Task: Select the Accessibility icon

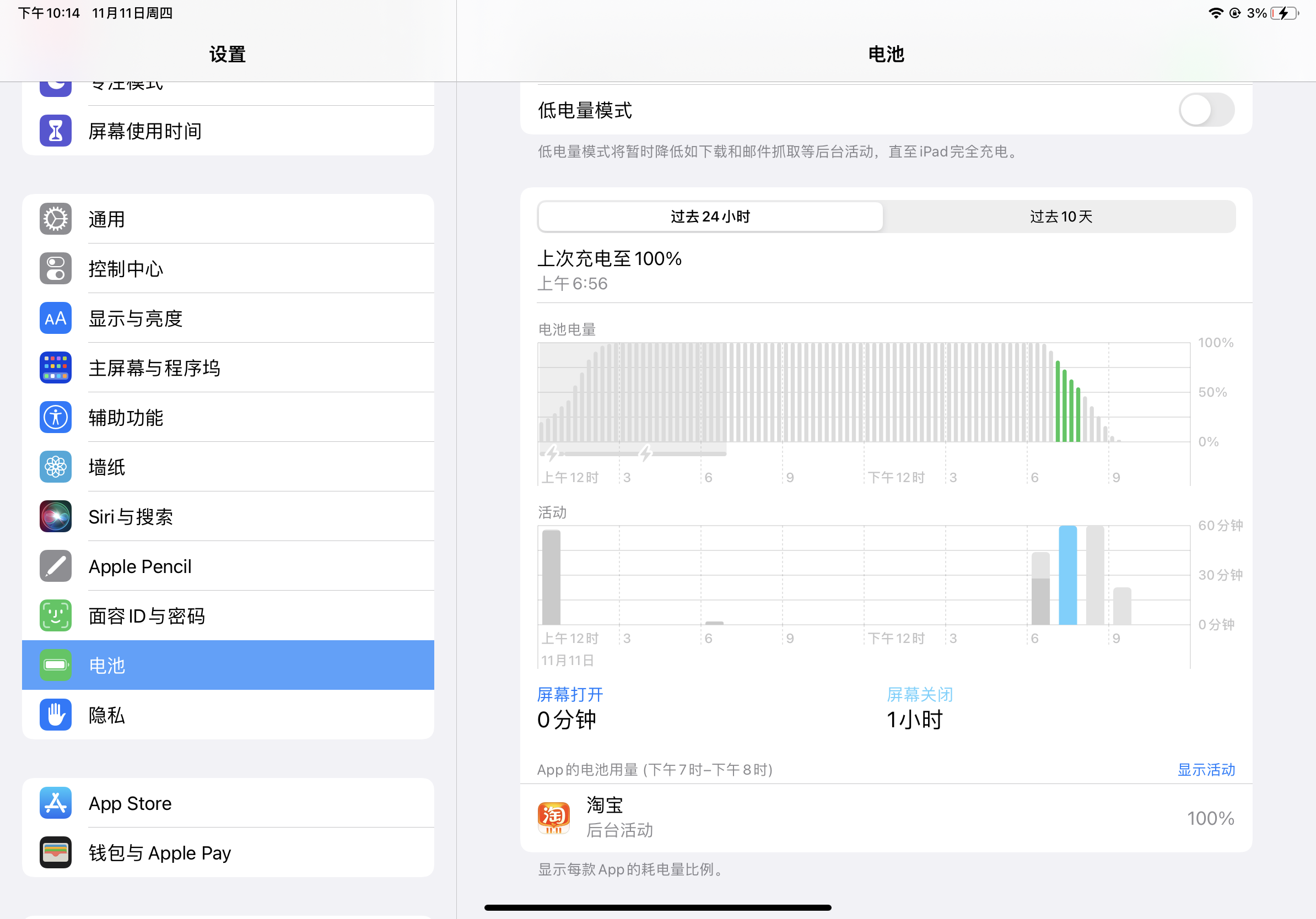Action: (x=56, y=417)
